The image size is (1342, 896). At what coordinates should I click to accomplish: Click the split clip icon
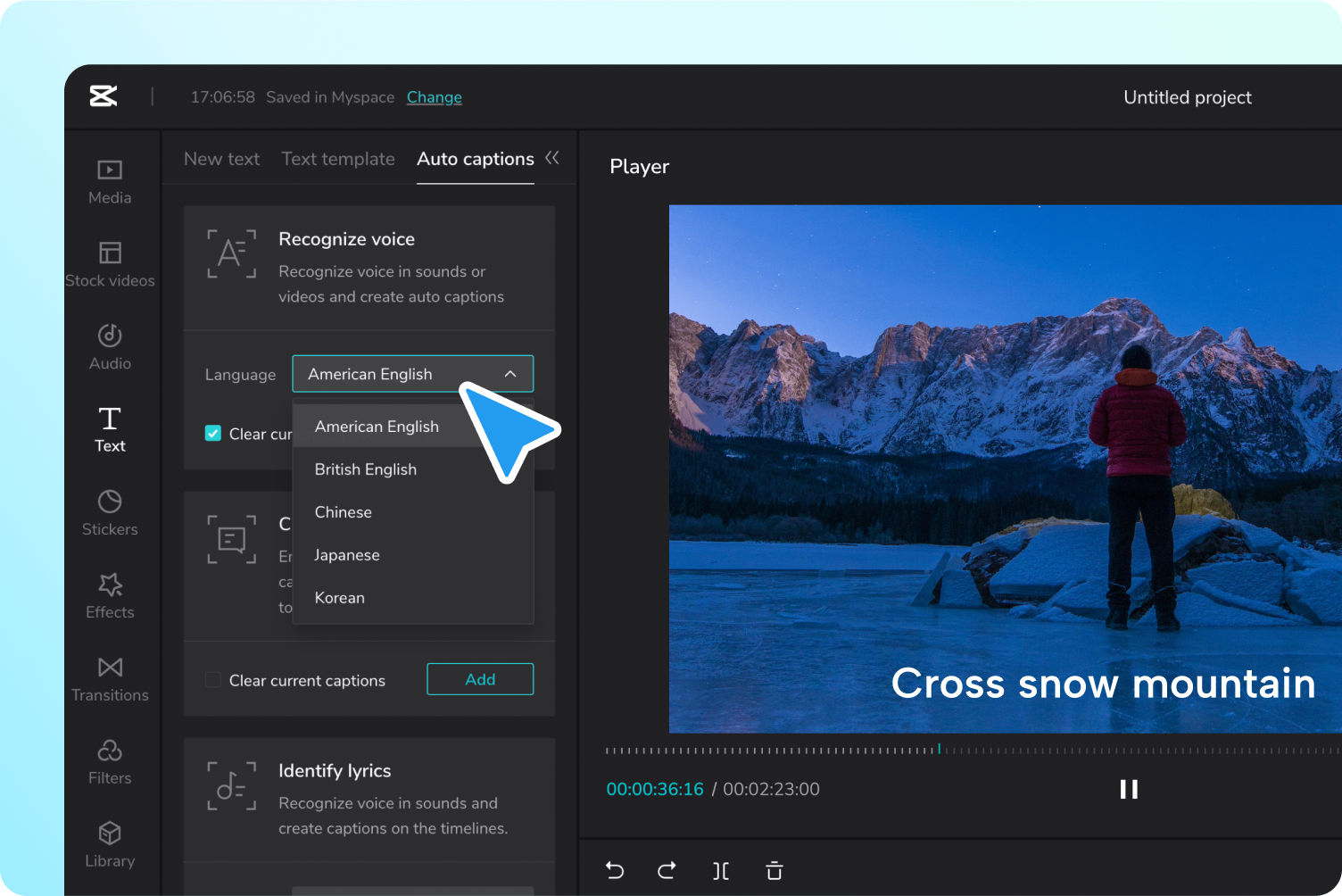(x=721, y=871)
